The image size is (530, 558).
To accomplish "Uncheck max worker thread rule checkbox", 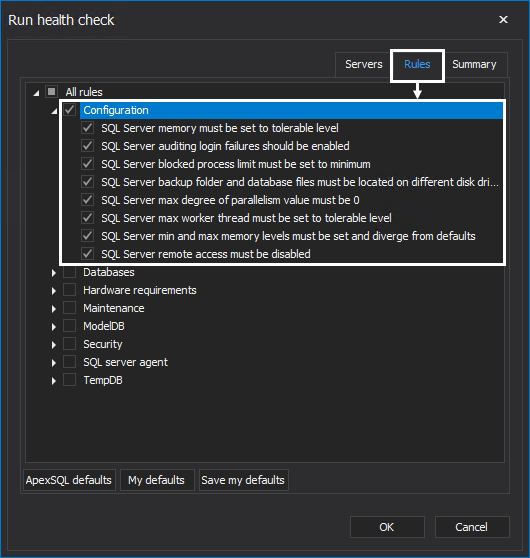I will tap(88, 218).
